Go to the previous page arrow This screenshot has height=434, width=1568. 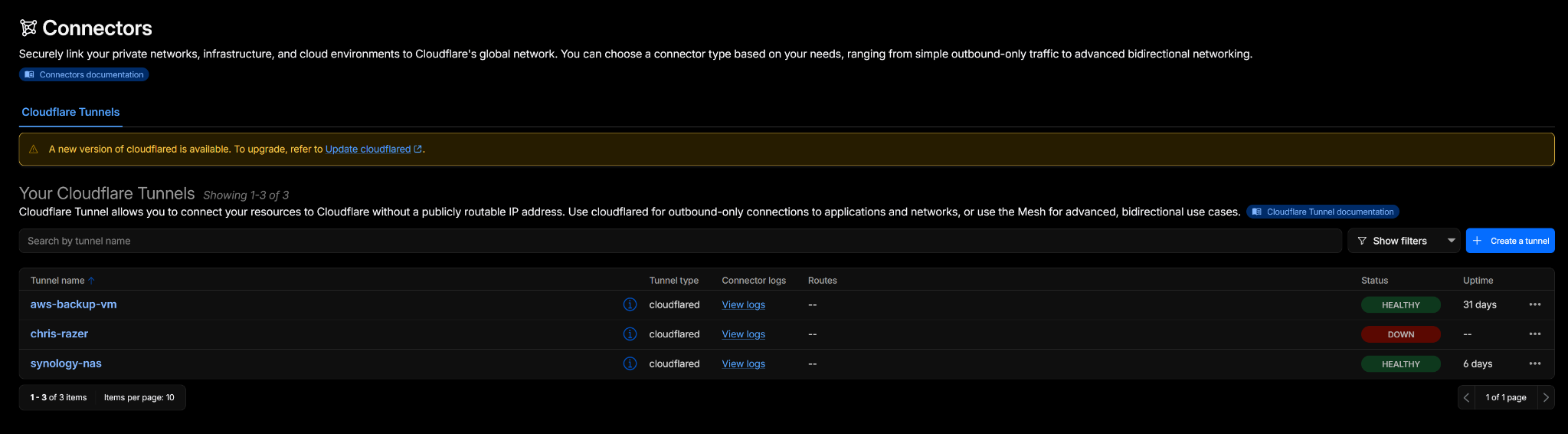tap(1466, 397)
